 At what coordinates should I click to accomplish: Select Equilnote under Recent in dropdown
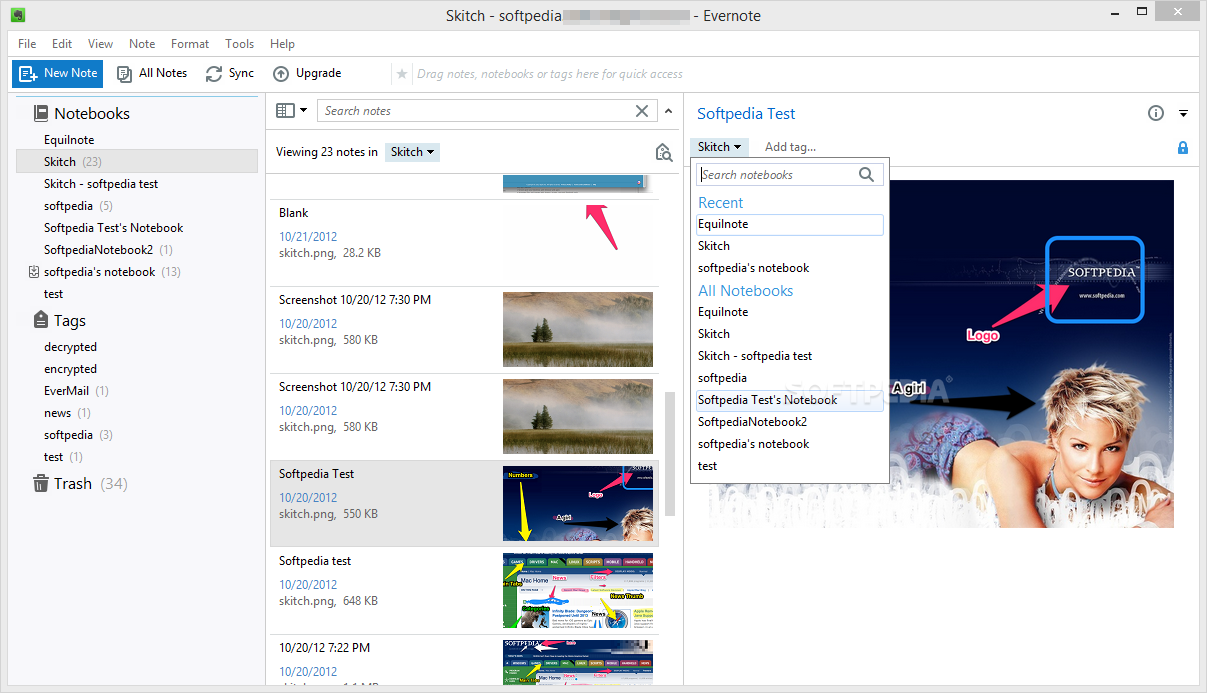[790, 224]
